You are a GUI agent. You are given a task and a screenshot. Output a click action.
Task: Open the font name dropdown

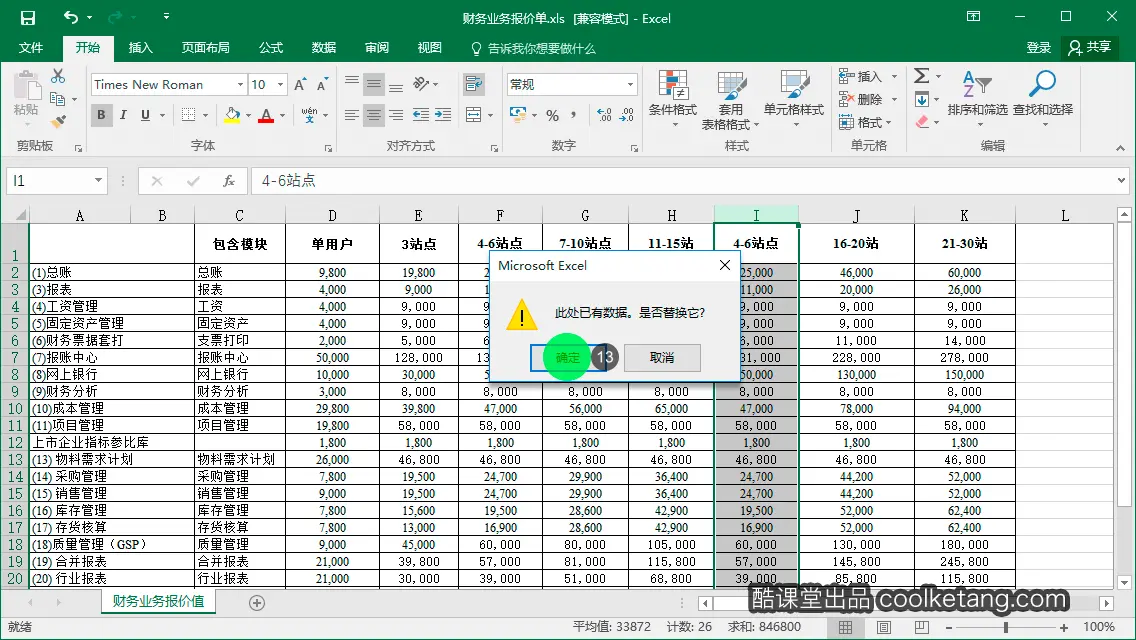click(x=241, y=85)
